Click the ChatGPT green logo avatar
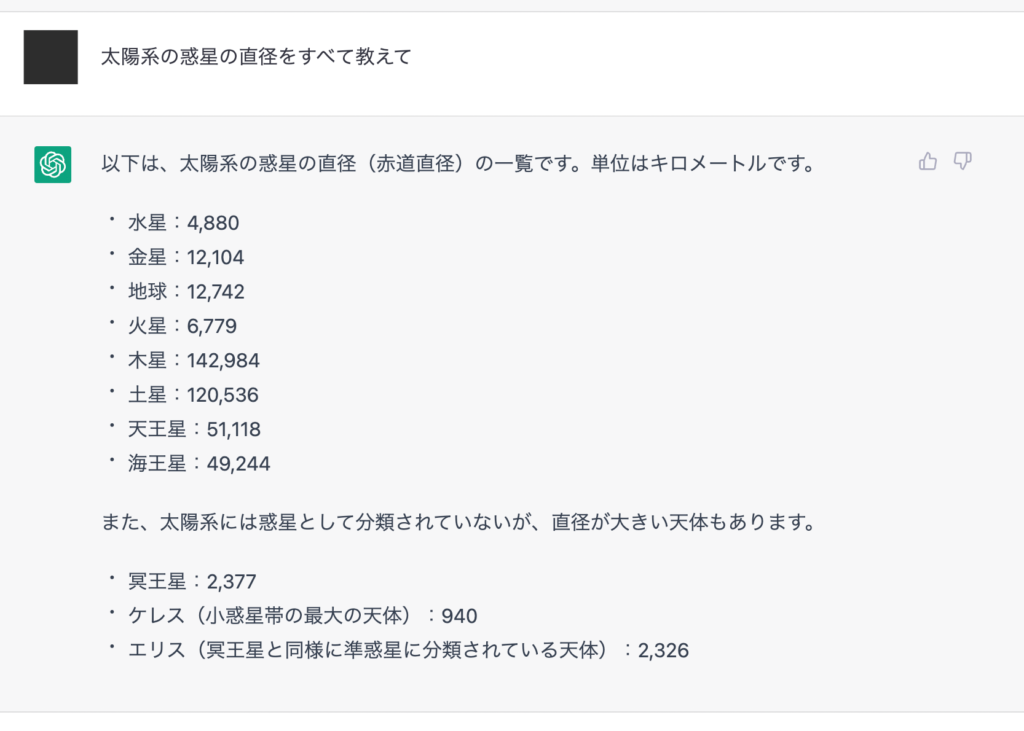The height and width of the screenshot is (731, 1024). point(53,165)
